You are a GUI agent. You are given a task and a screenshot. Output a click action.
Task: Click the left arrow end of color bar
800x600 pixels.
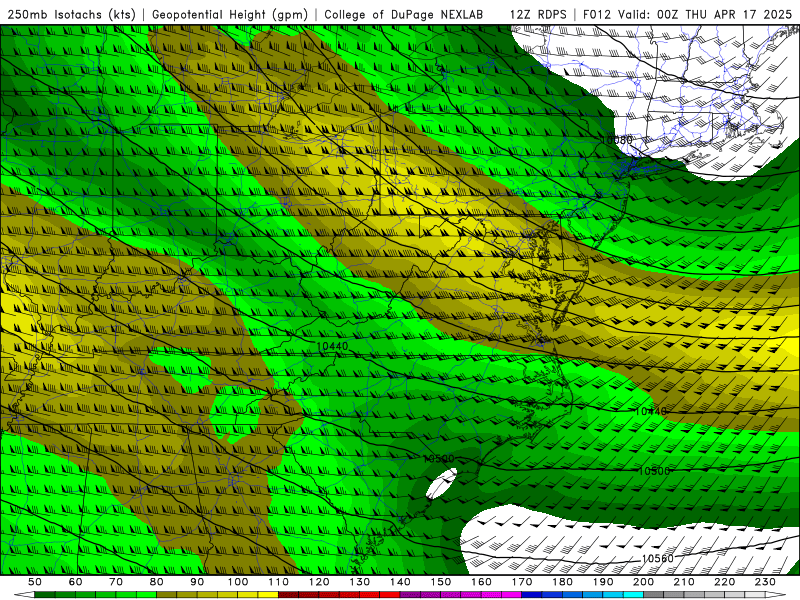[x=24, y=595]
